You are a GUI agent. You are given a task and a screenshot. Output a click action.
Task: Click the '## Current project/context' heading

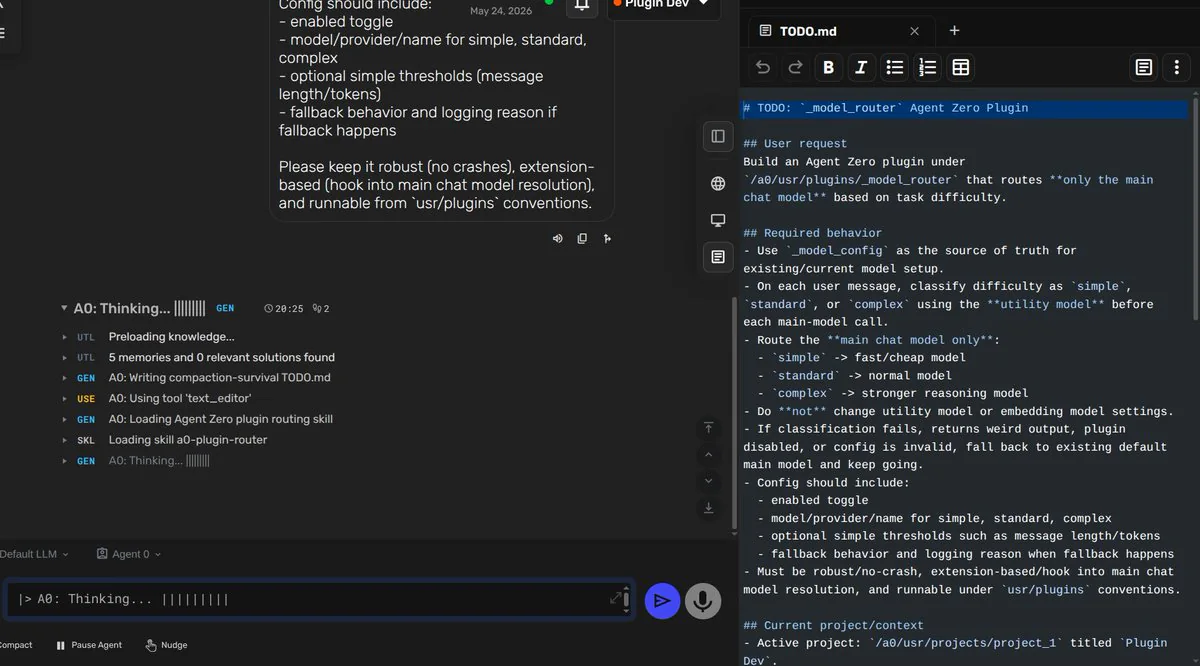tap(833, 626)
